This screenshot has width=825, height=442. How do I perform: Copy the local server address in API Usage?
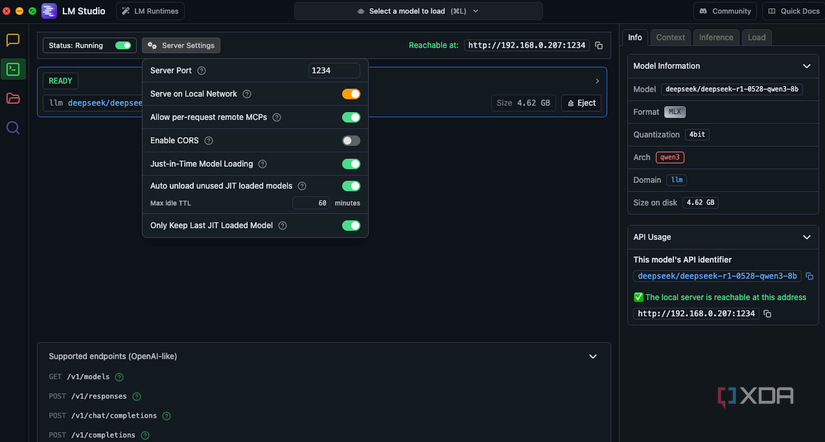click(x=768, y=314)
